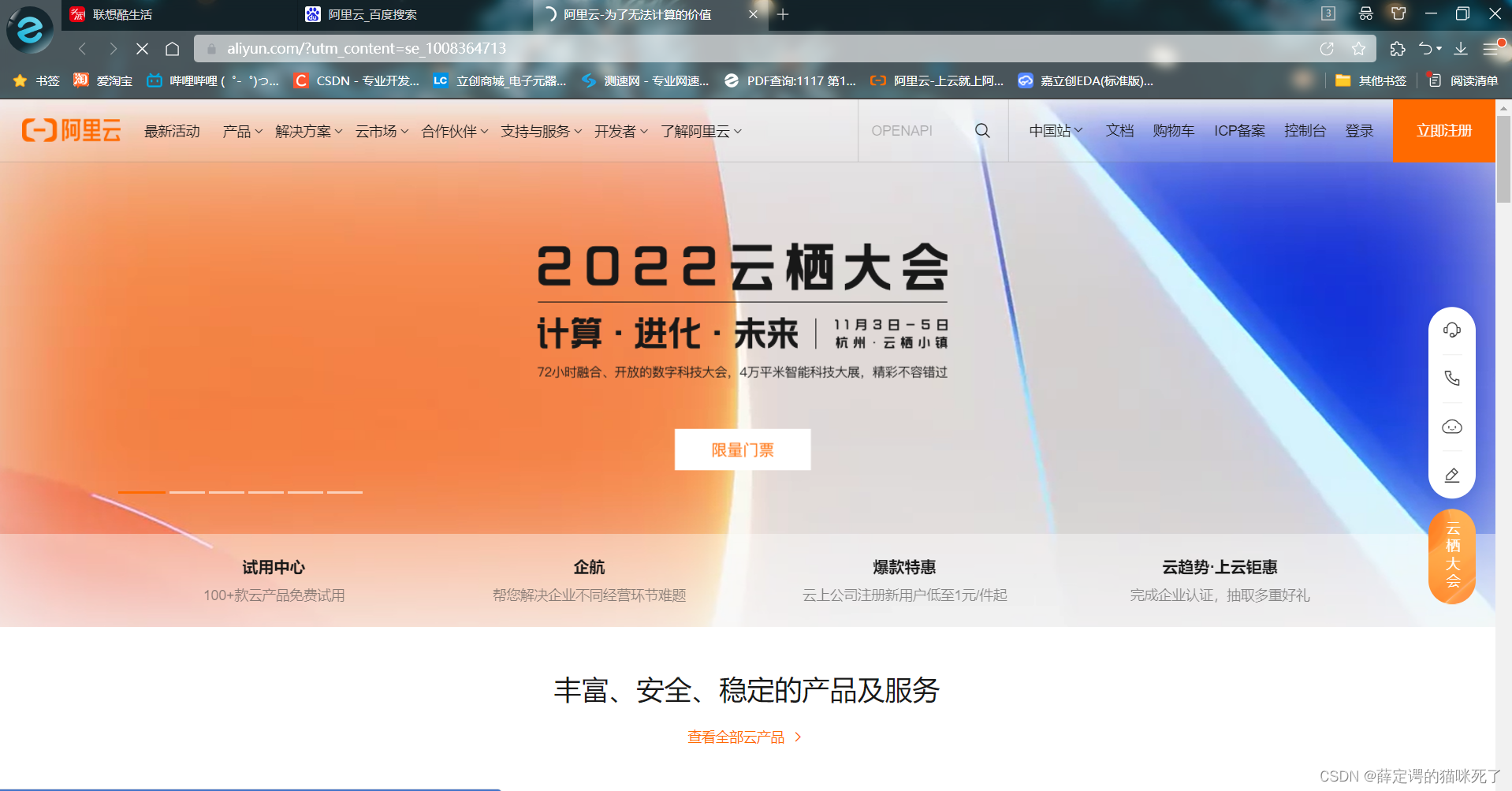Switch to 联想酷生活 tab

177,14
